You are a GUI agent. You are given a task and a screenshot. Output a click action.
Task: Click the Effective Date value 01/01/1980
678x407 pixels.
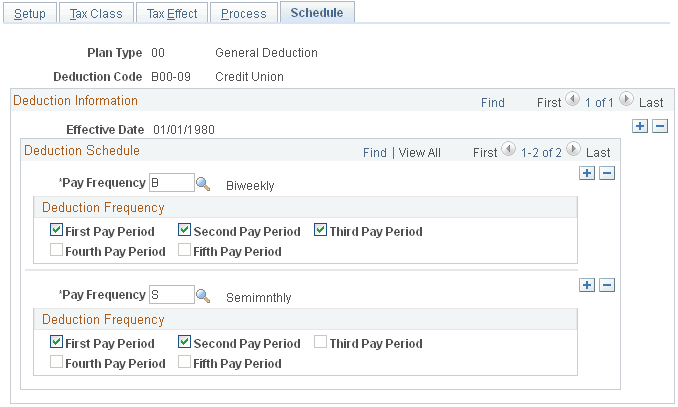[184, 130]
